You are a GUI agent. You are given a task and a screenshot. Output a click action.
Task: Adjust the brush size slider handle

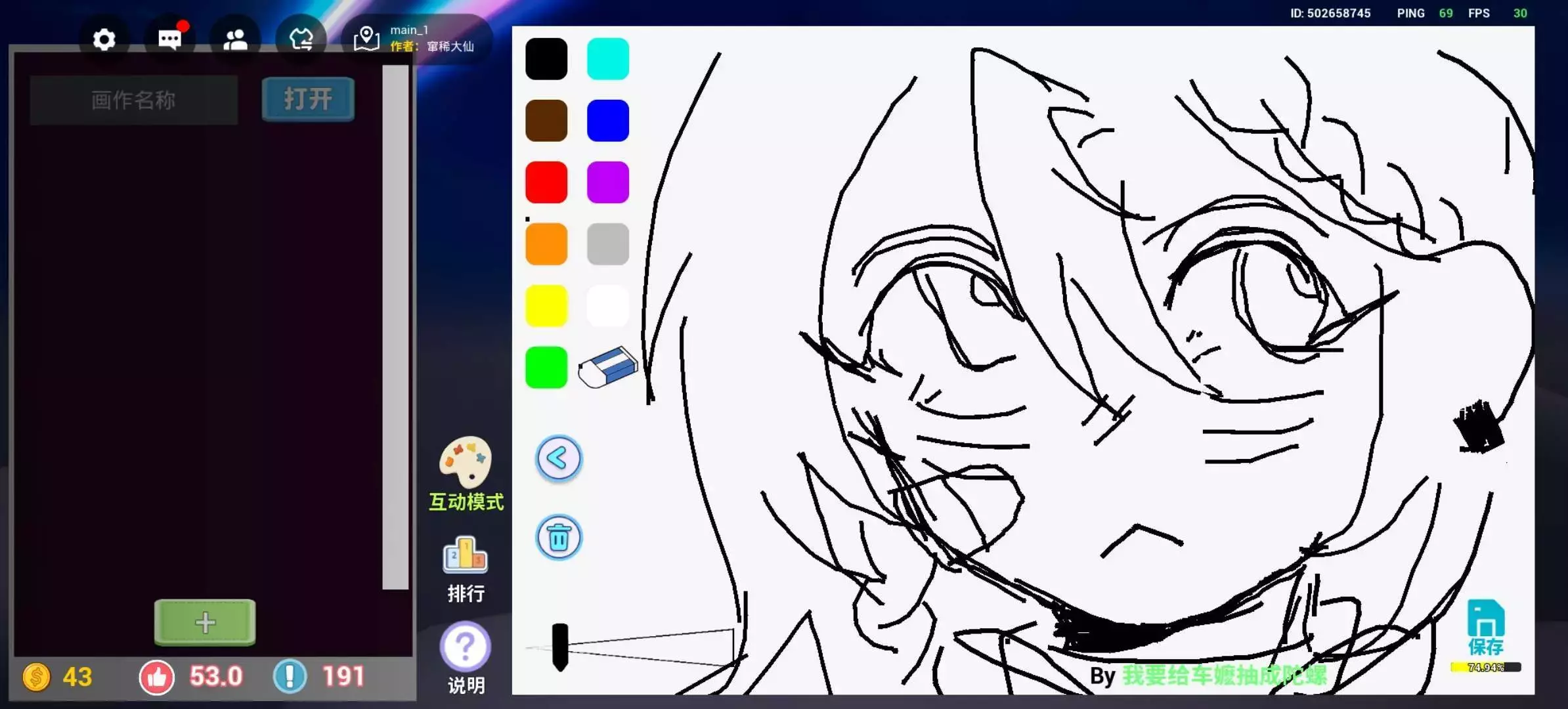coord(560,647)
